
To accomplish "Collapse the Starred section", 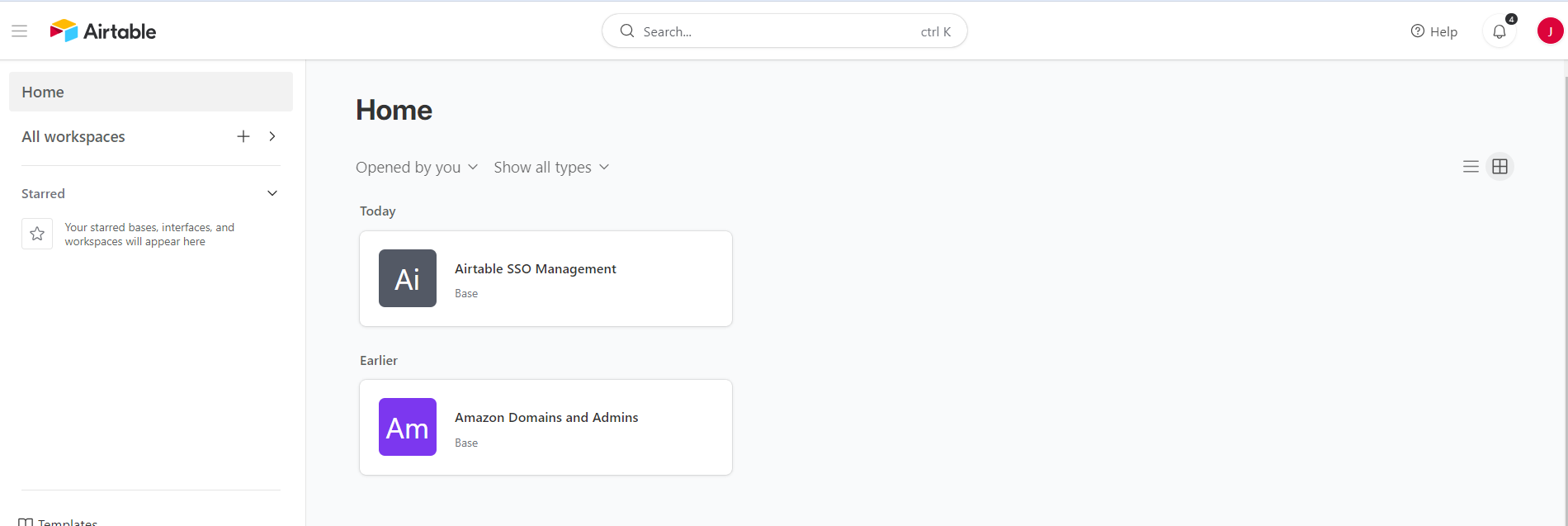I will coord(272,193).
